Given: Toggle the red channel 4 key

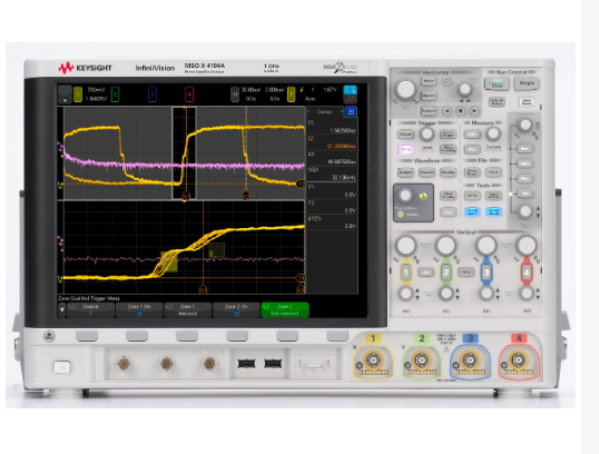Looking at the screenshot, I should click(x=526, y=272).
